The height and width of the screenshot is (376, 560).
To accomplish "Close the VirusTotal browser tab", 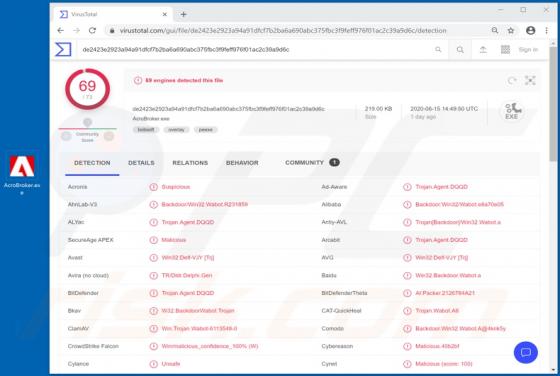I will (x=165, y=14).
